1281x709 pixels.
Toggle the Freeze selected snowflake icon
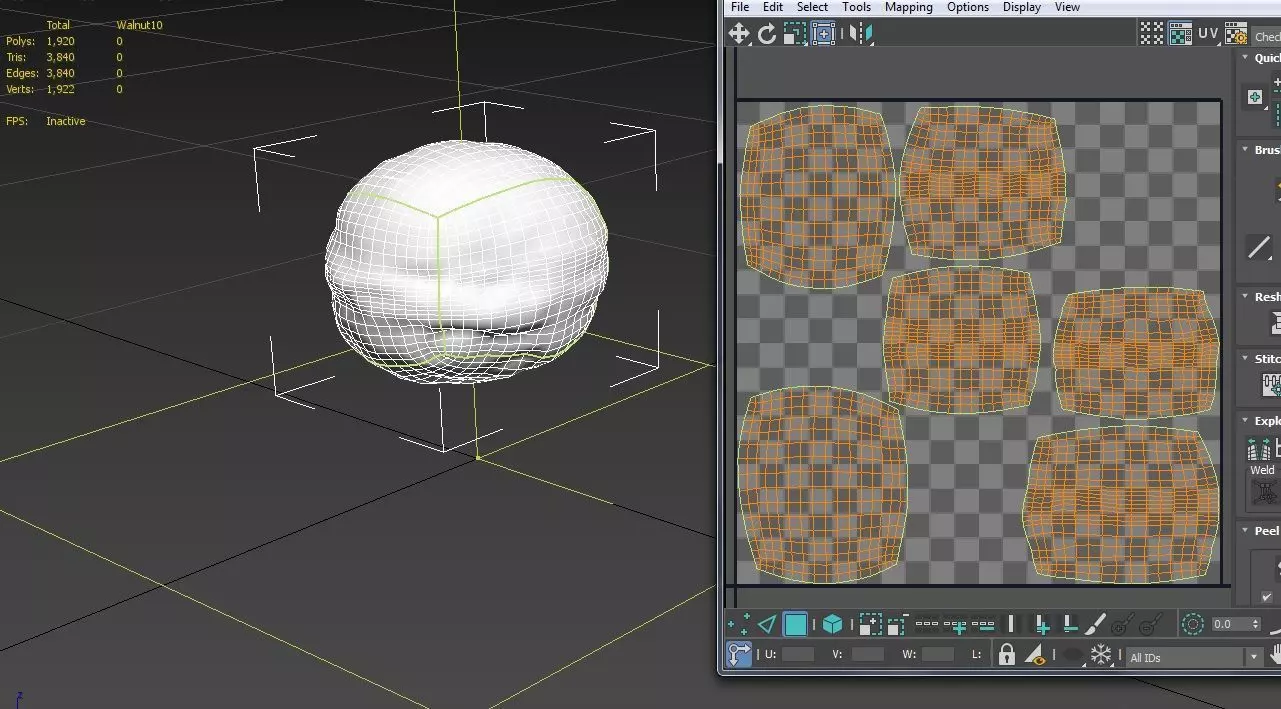pyautogui.click(x=1101, y=655)
